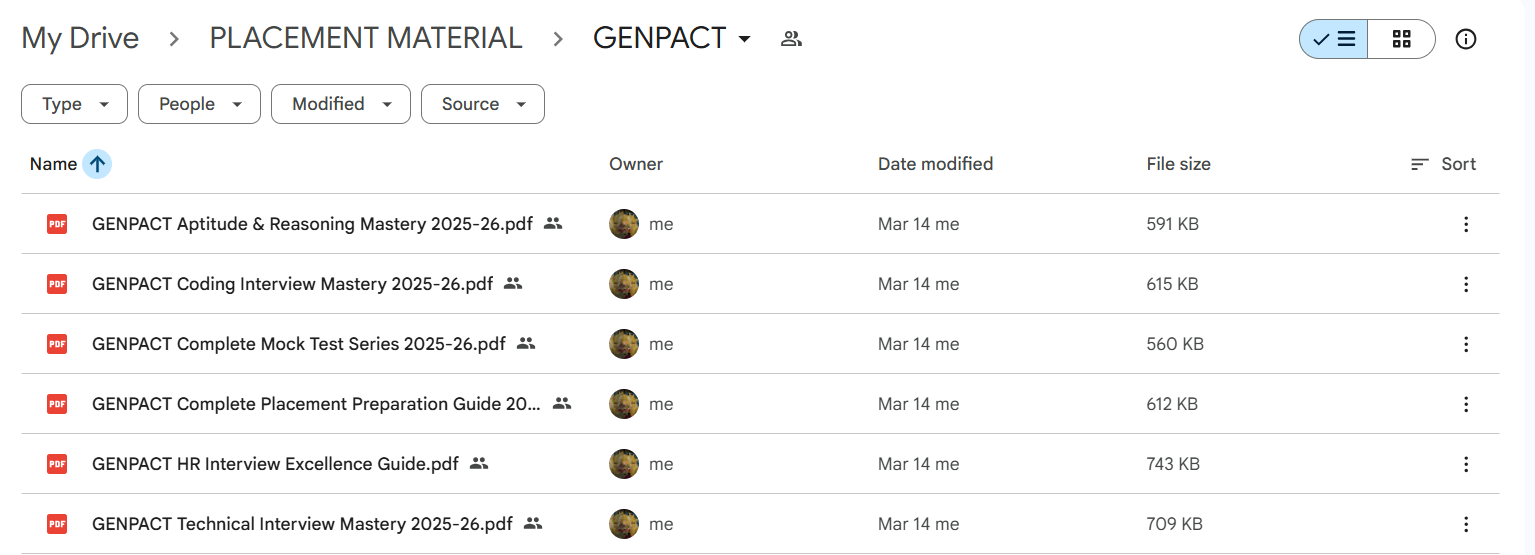Open more actions for Coding Interview Mastery file
This screenshot has height=555, width=1535.
[1466, 284]
